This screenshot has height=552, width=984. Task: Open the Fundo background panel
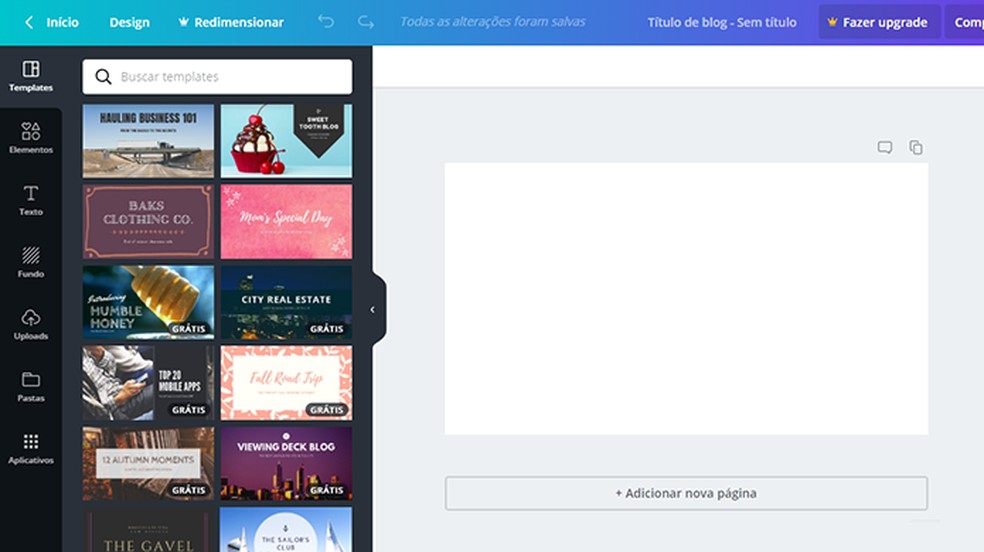click(31, 263)
